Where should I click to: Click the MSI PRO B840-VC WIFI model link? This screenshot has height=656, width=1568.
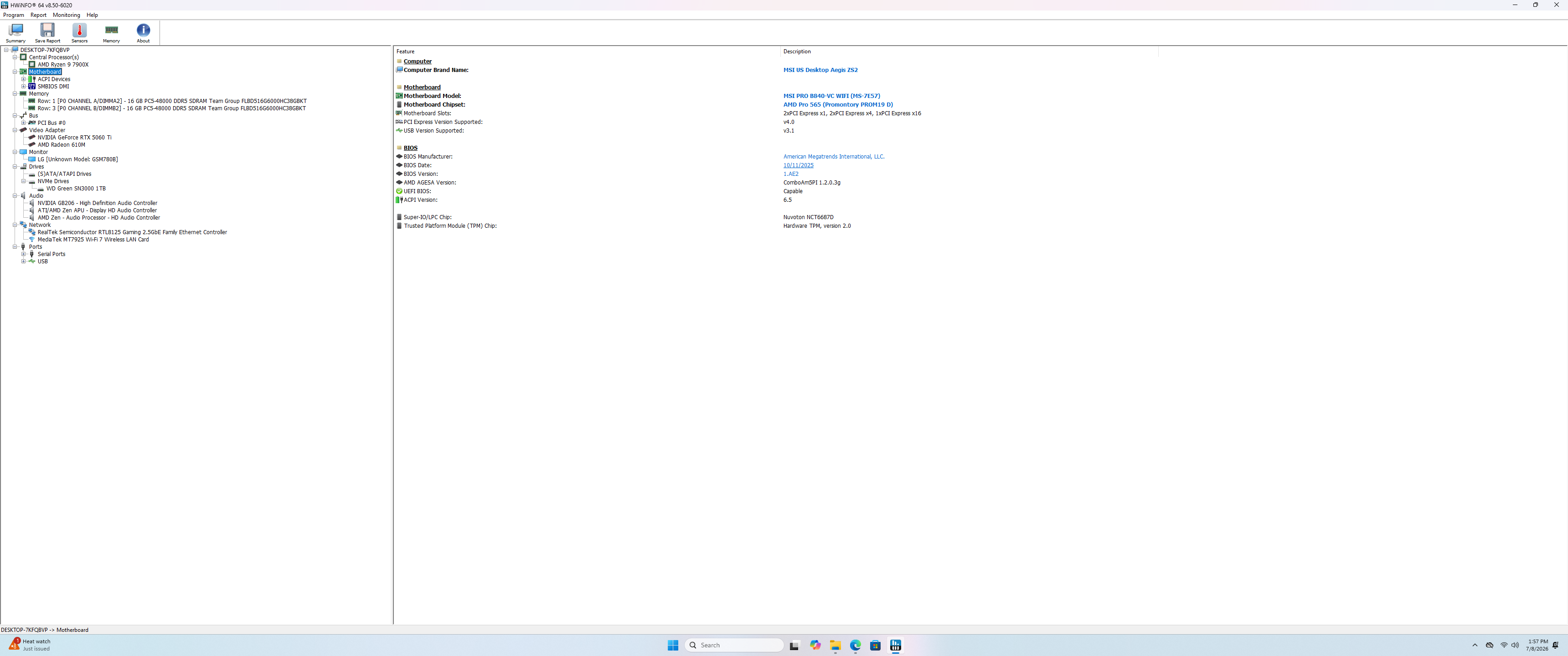(831, 96)
